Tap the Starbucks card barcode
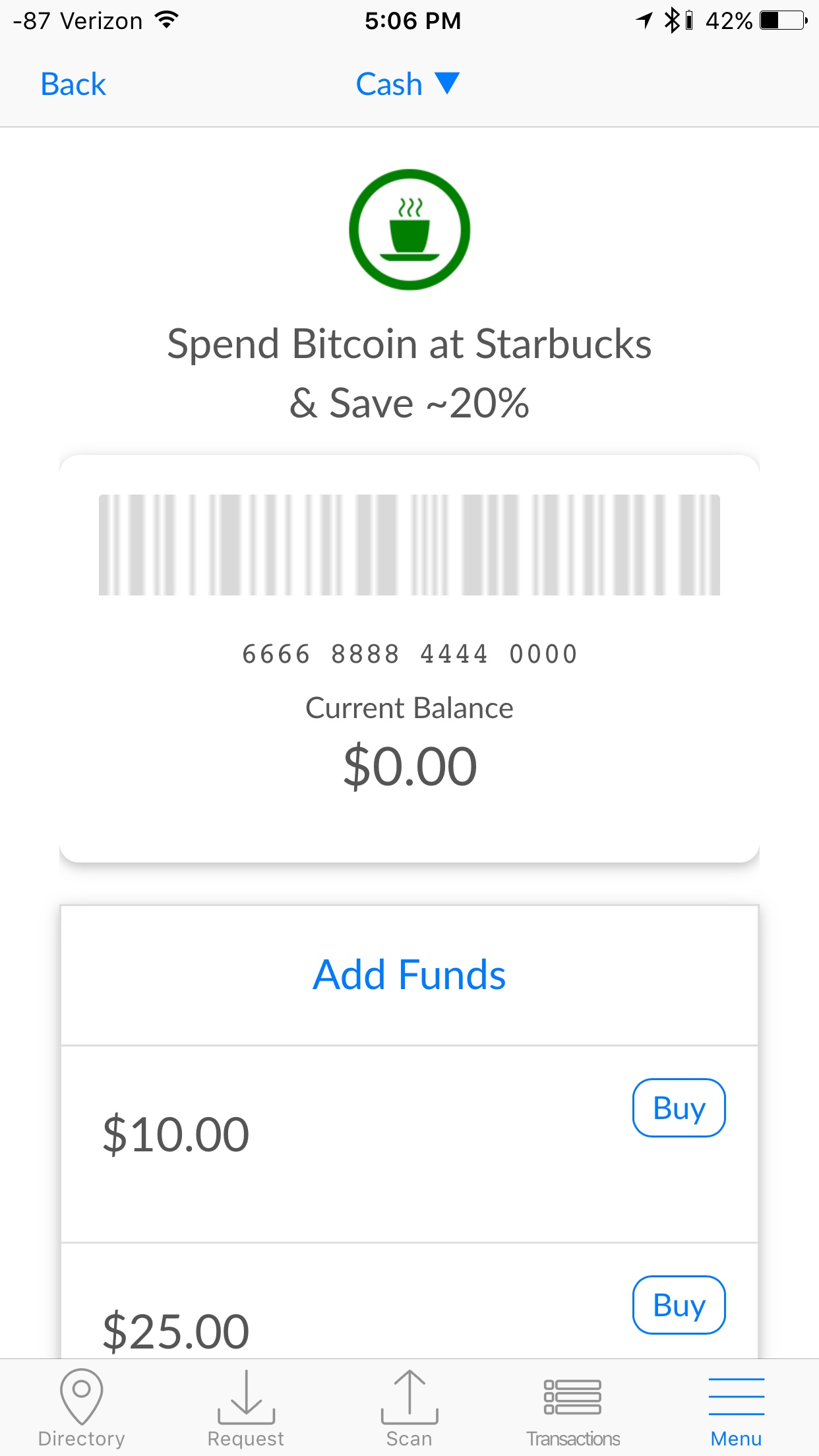This screenshot has height=1456, width=819. pyautogui.click(x=409, y=545)
